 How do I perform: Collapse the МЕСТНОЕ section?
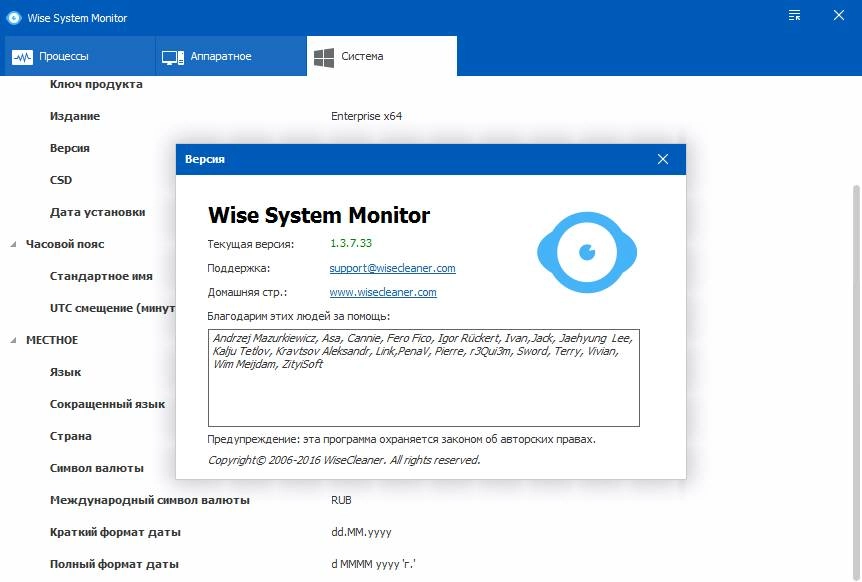click(x=13, y=340)
